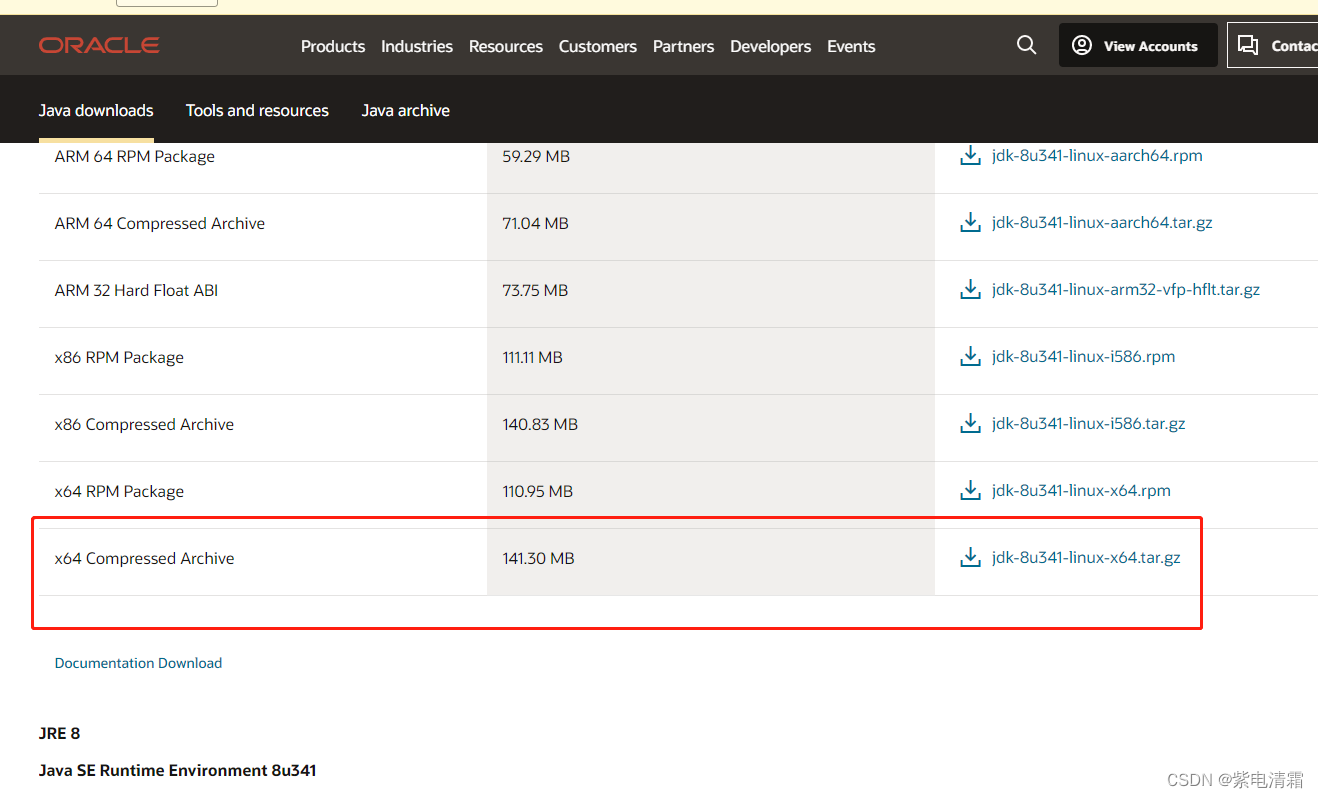Viewport: 1318px width, 798px height.
Task: Click download icon for jdk-8u341-linux-aarch64.tar.gz
Action: pos(970,223)
